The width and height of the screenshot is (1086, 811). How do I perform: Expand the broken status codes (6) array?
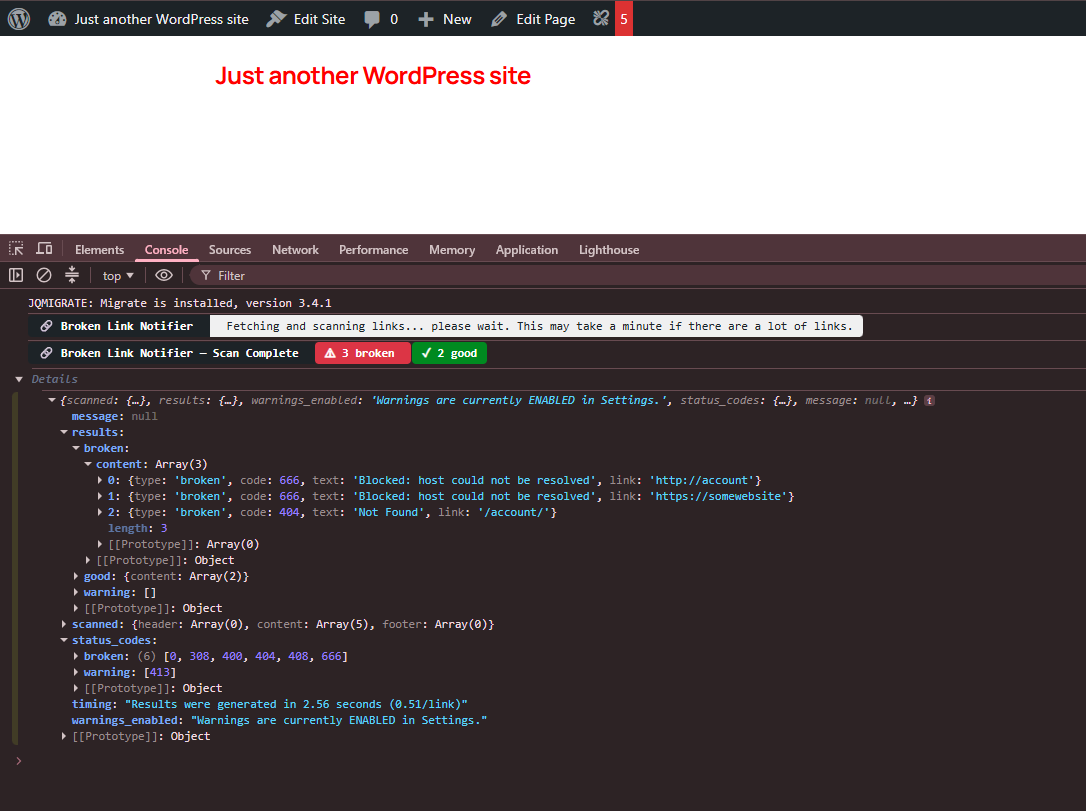(x=76, y=656)
